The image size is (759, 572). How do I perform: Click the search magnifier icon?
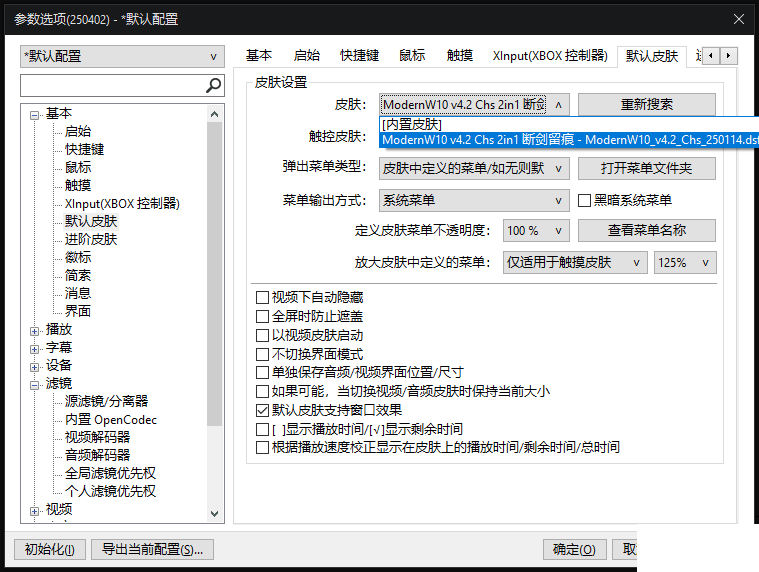point(213,86)
